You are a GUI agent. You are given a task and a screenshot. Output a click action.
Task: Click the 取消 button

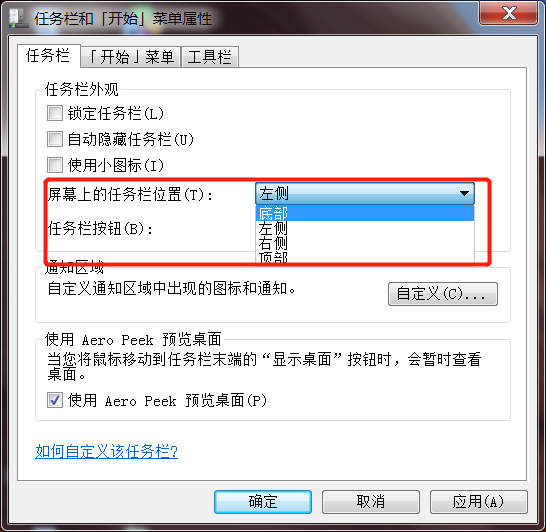tap(370, 502)
